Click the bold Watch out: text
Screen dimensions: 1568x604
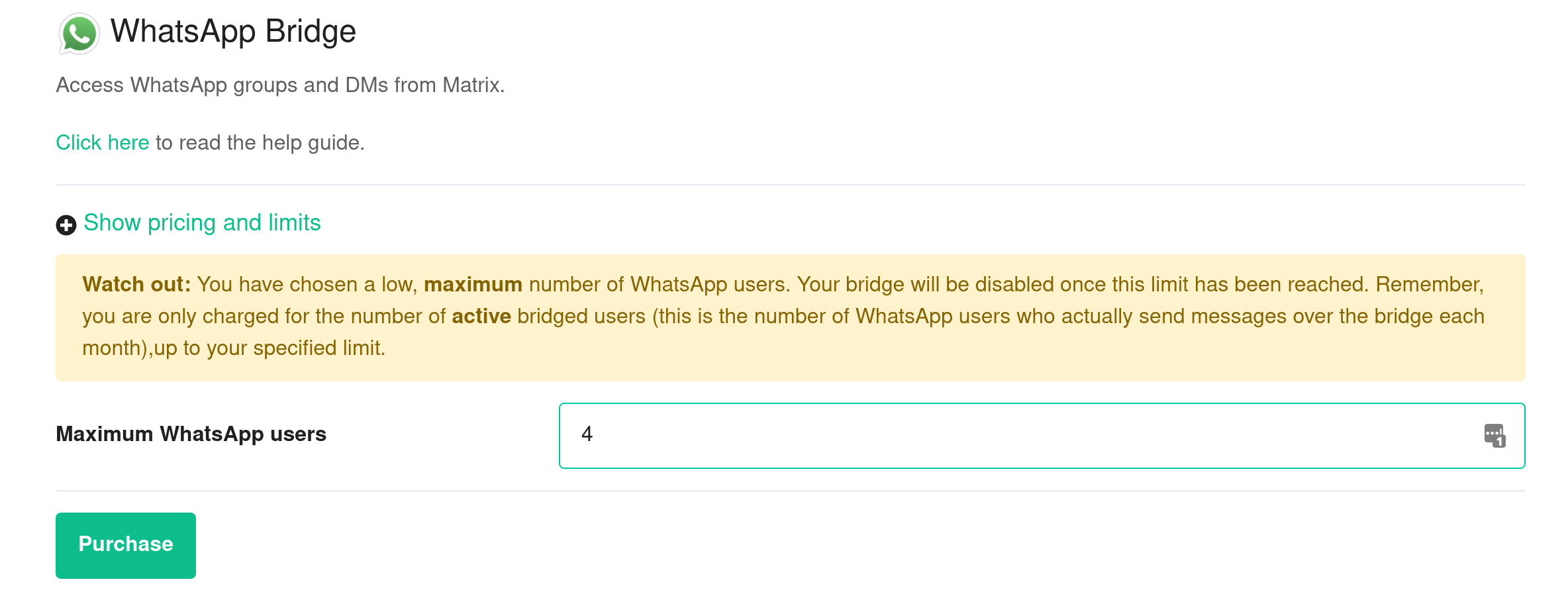(136, 284)
